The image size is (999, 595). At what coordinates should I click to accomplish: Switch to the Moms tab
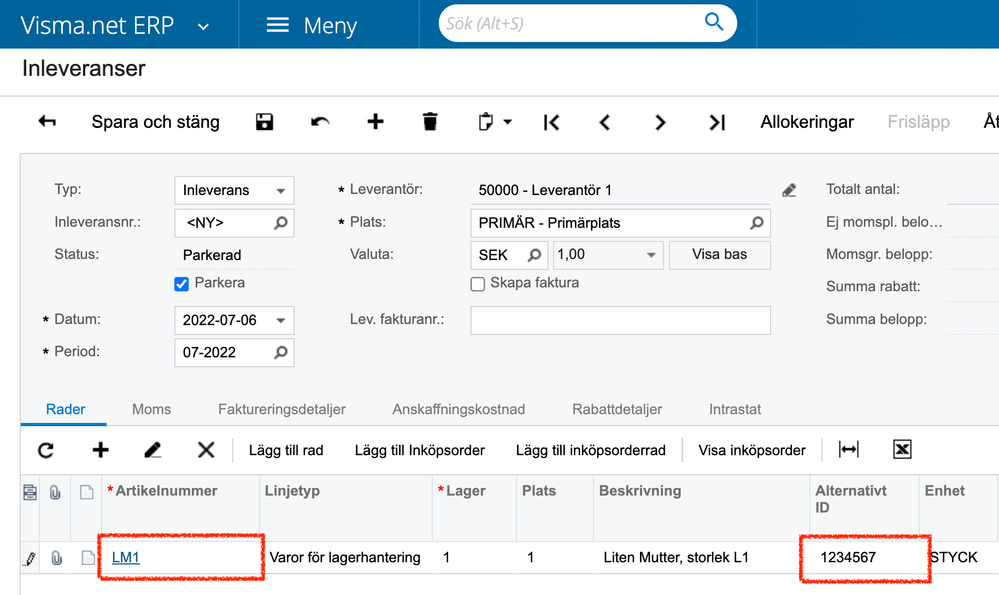(152, 409)
